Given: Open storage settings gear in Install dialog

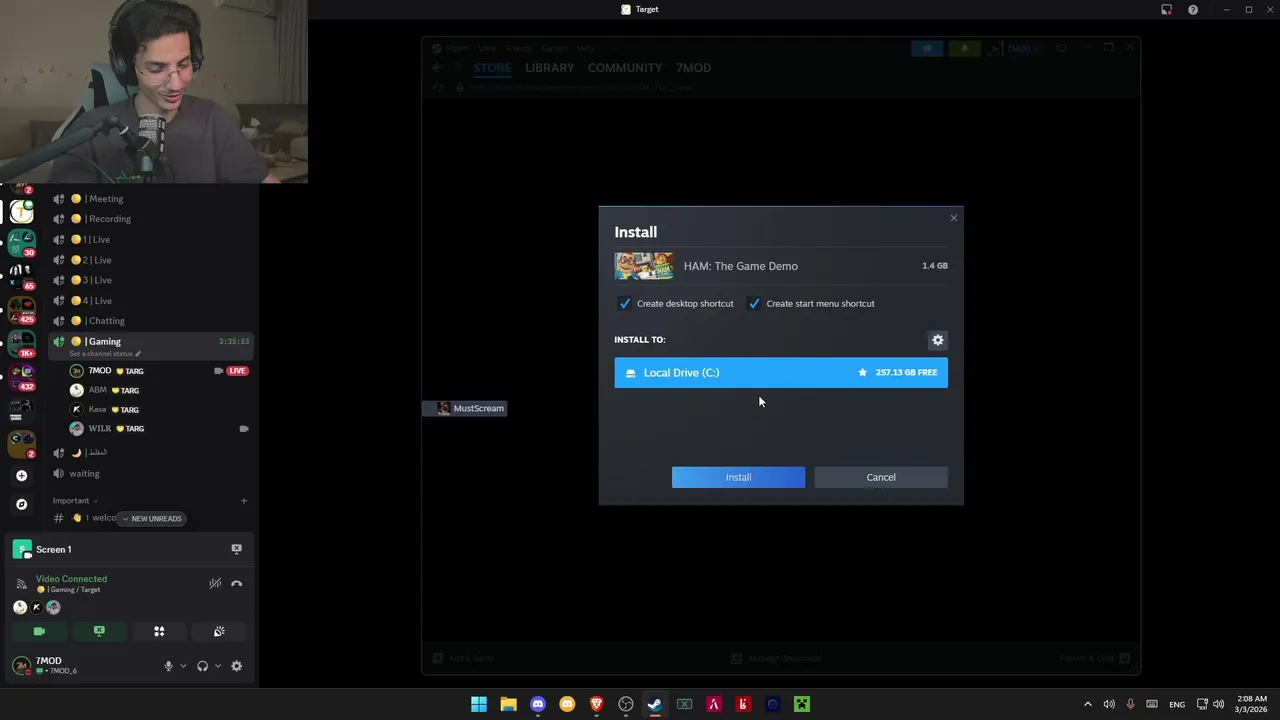Looking at the screenshot, I should [938, 340].
